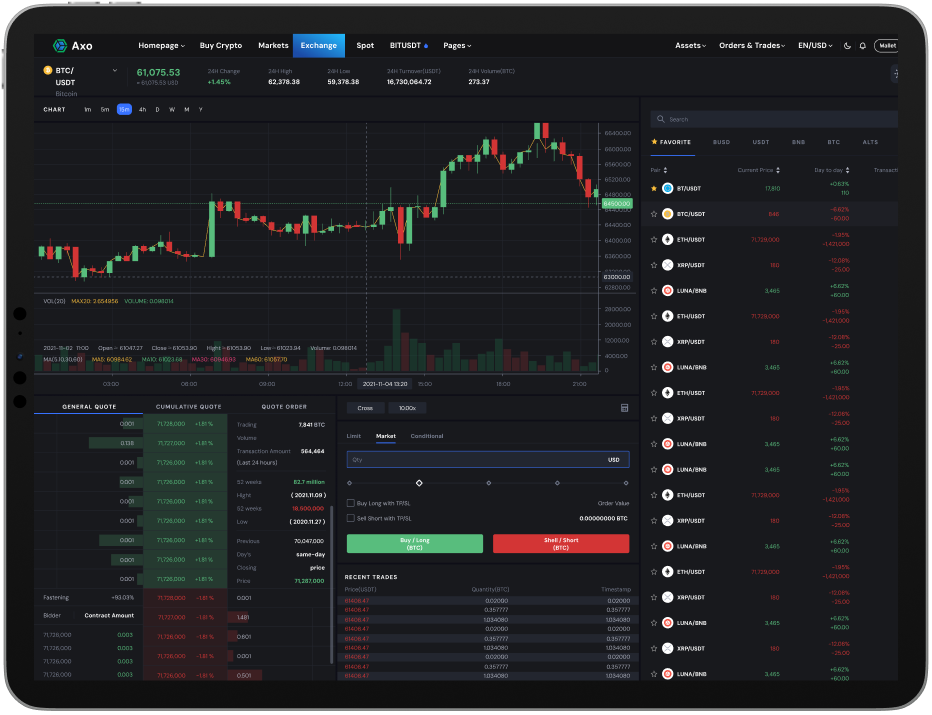Enable Buy Long with TP/SL checkbox
The width and height of the screenshot is (932, 715).
point(350,503)
